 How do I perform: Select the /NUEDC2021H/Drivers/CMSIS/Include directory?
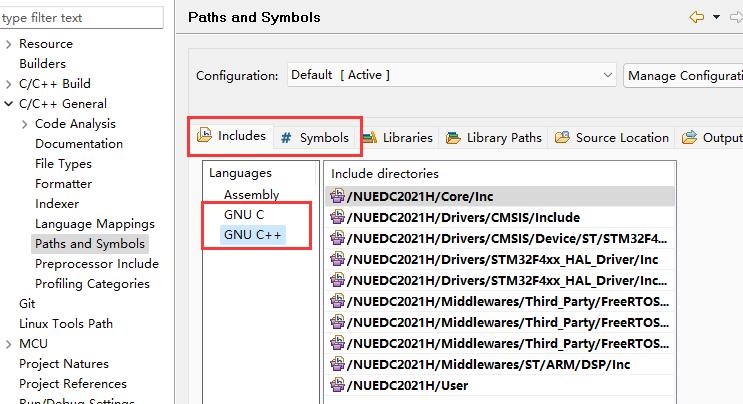tap(500, 217)
